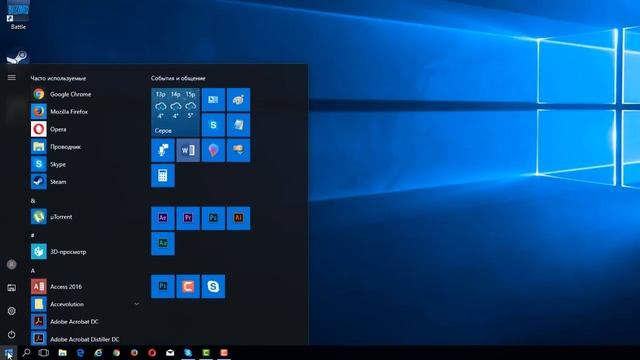Open Firefox from the taskbar

(134, 353)
